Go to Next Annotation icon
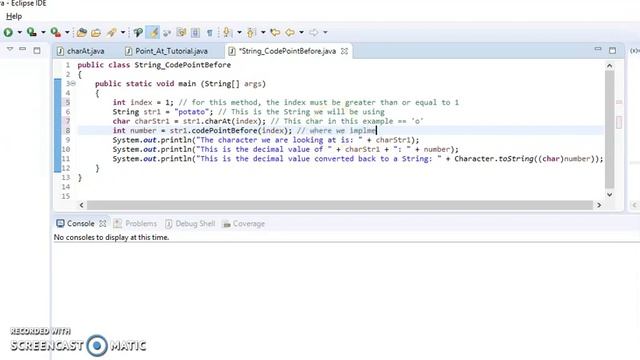The height and width of the screenshot is (360, 640). point(228,32)
